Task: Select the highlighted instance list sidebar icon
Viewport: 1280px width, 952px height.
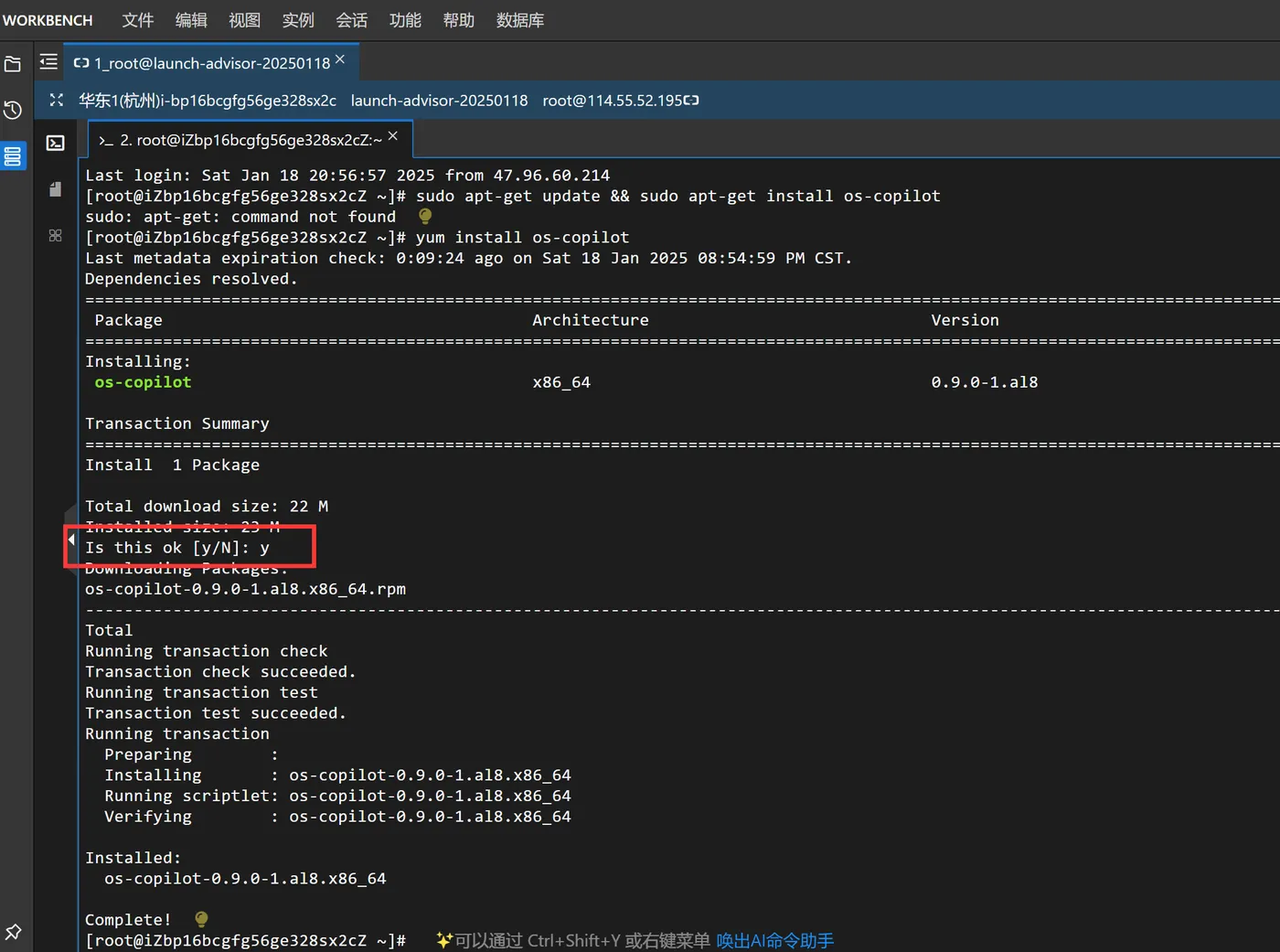Action: [x=13, y=156]
